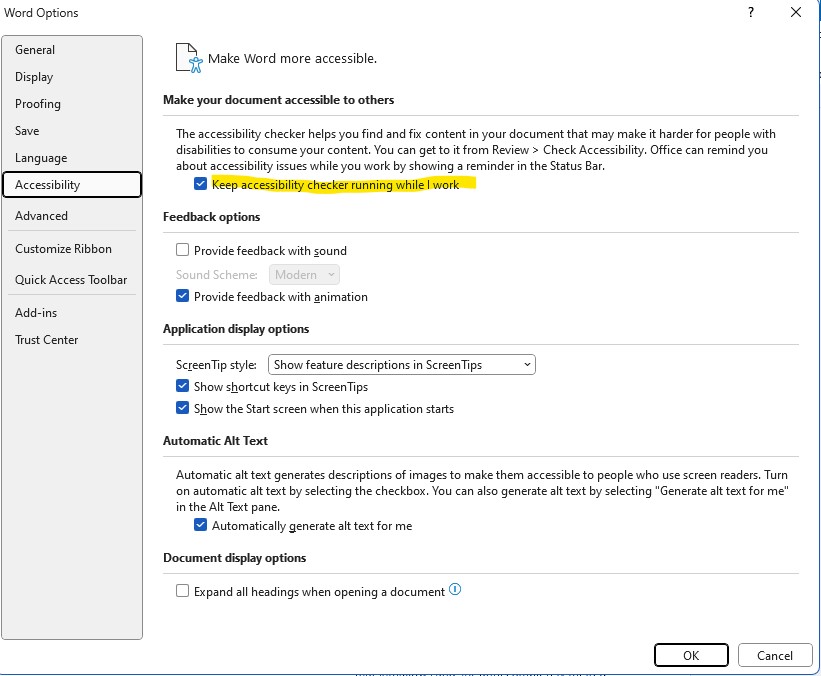Select the Advanced options category

pos(42,215)
